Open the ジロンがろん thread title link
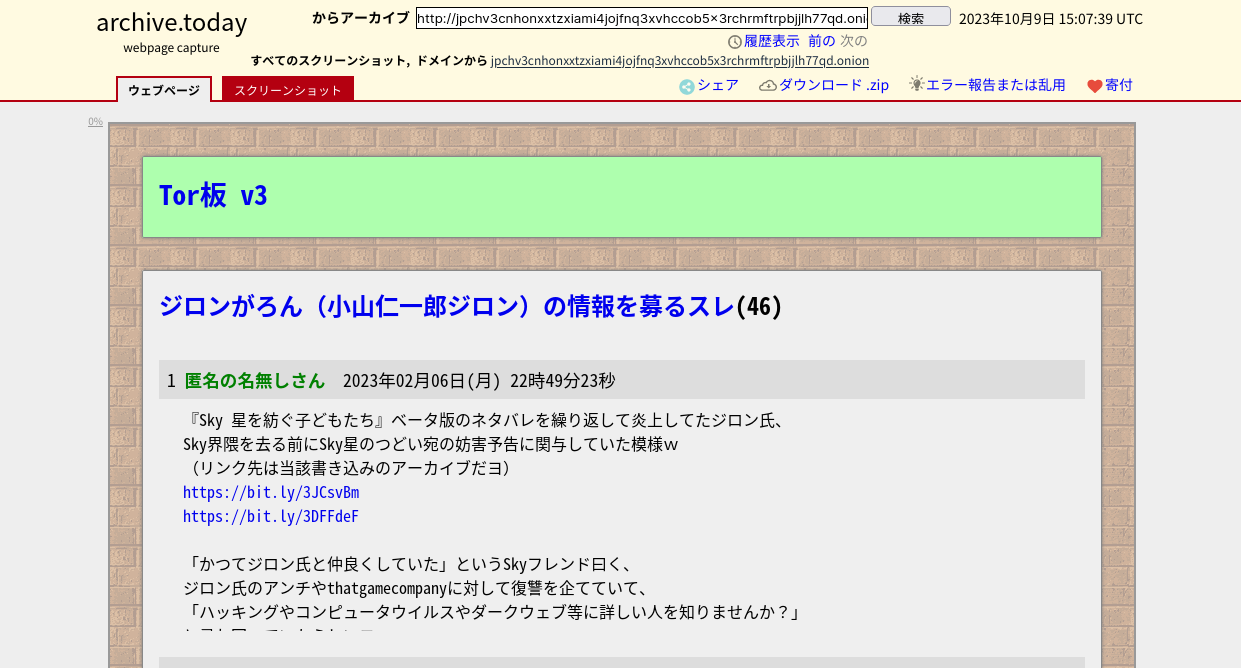Screen dimensions: 1241x668 [x=446, y=306]
